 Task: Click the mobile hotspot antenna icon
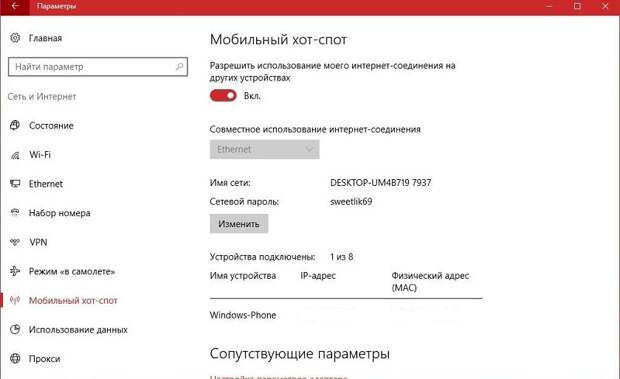[15, 300]
